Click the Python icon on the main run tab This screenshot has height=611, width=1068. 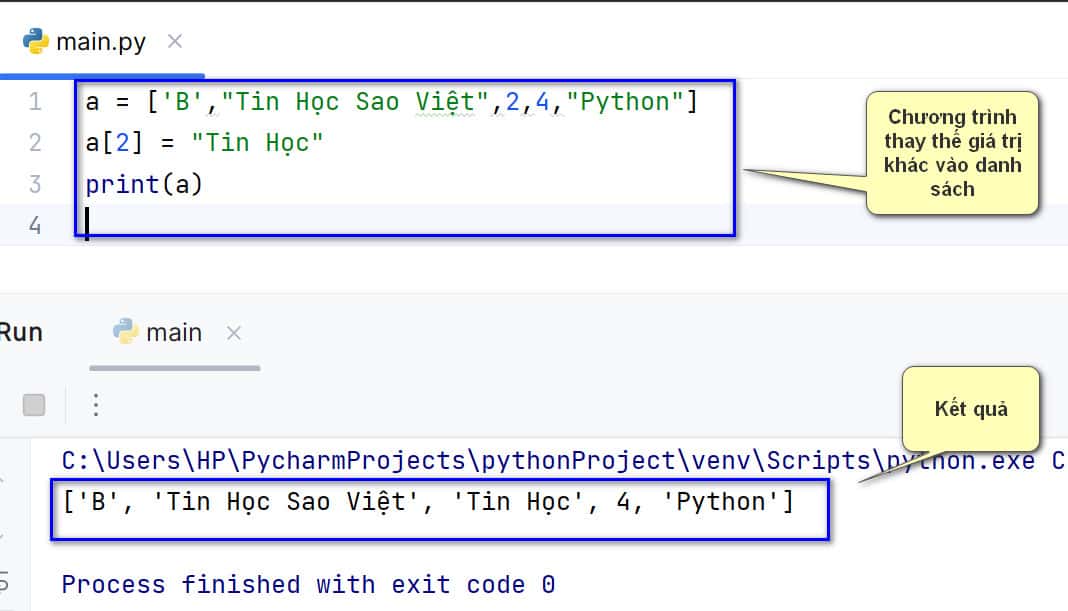(125, 332)
